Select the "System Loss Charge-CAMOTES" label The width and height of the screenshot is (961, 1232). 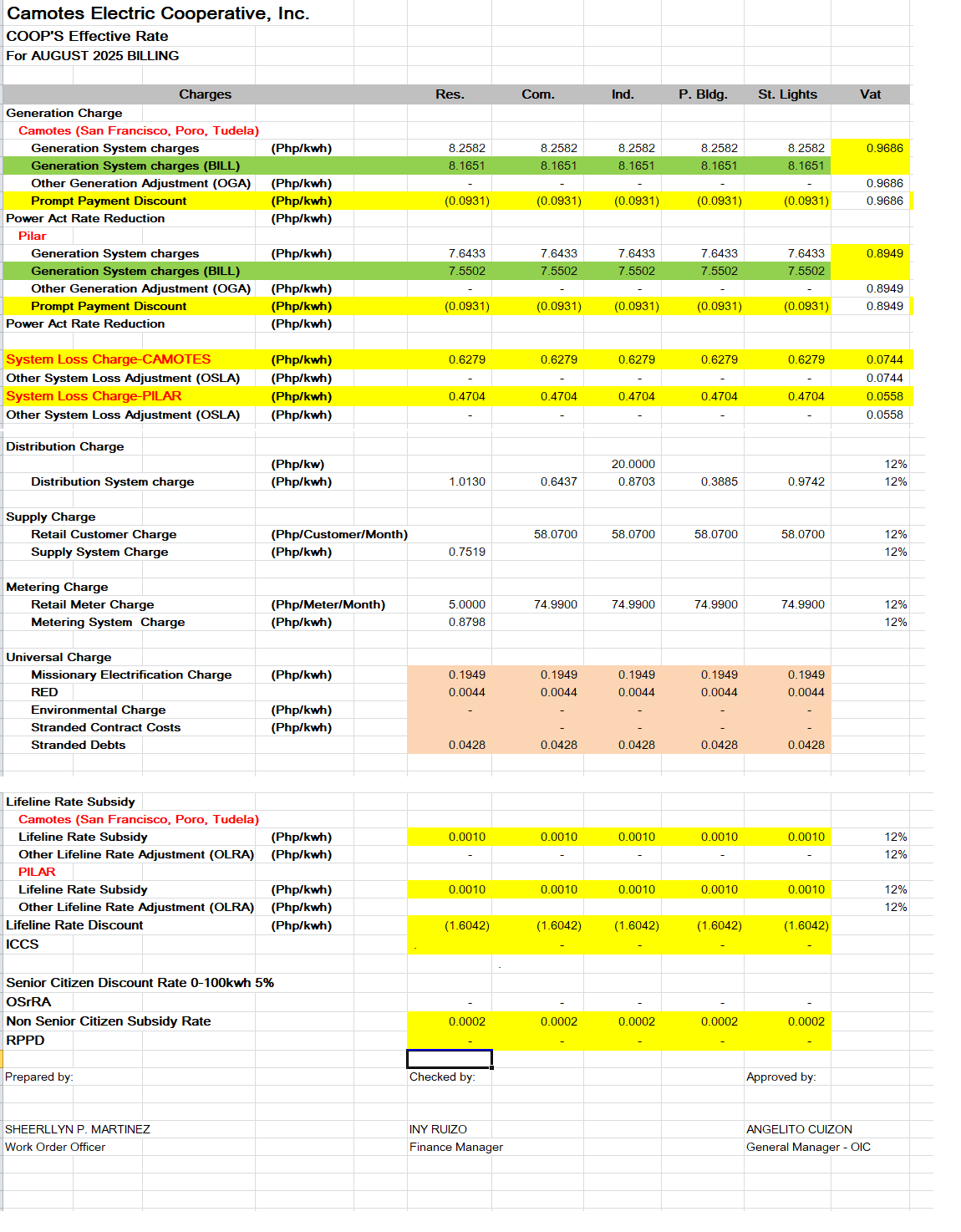click(x=109, y=359)
